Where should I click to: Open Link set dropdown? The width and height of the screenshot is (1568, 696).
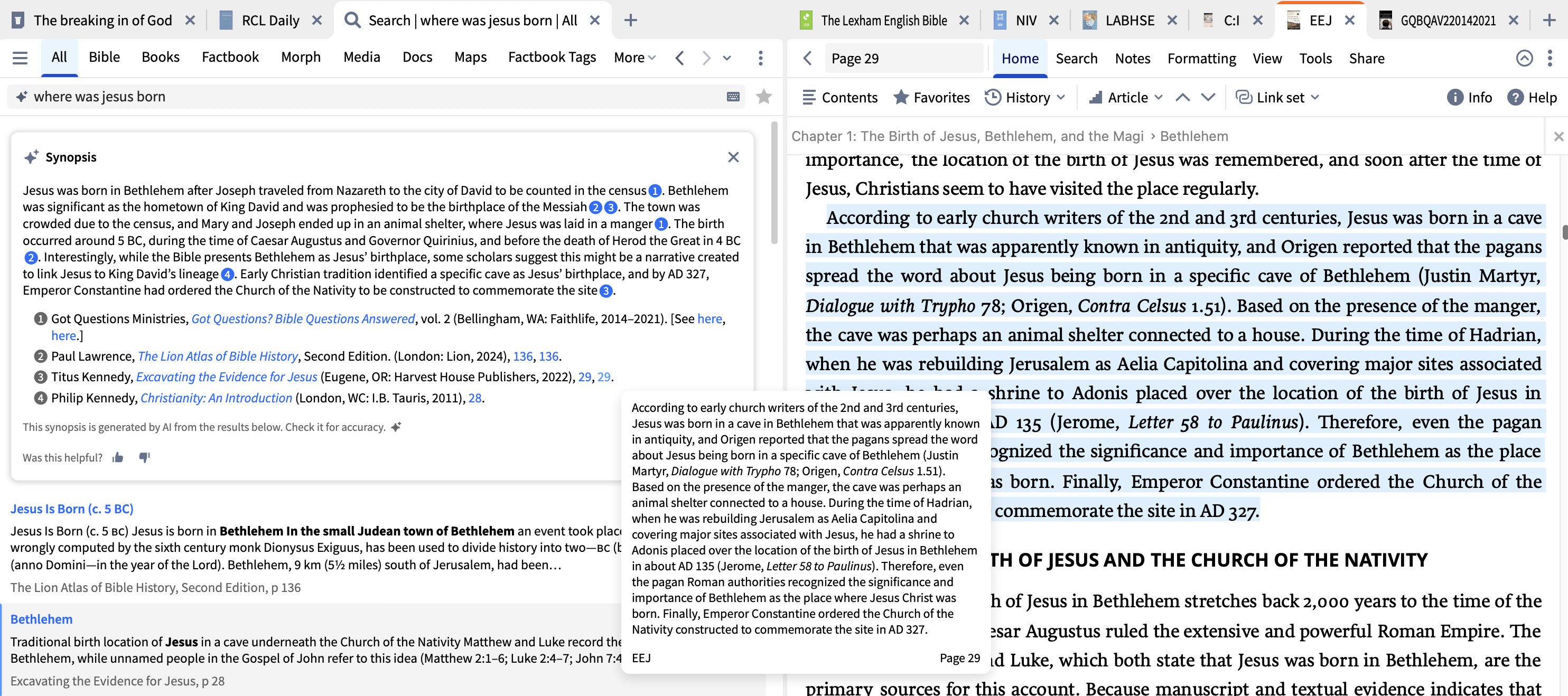(1277, 97)
